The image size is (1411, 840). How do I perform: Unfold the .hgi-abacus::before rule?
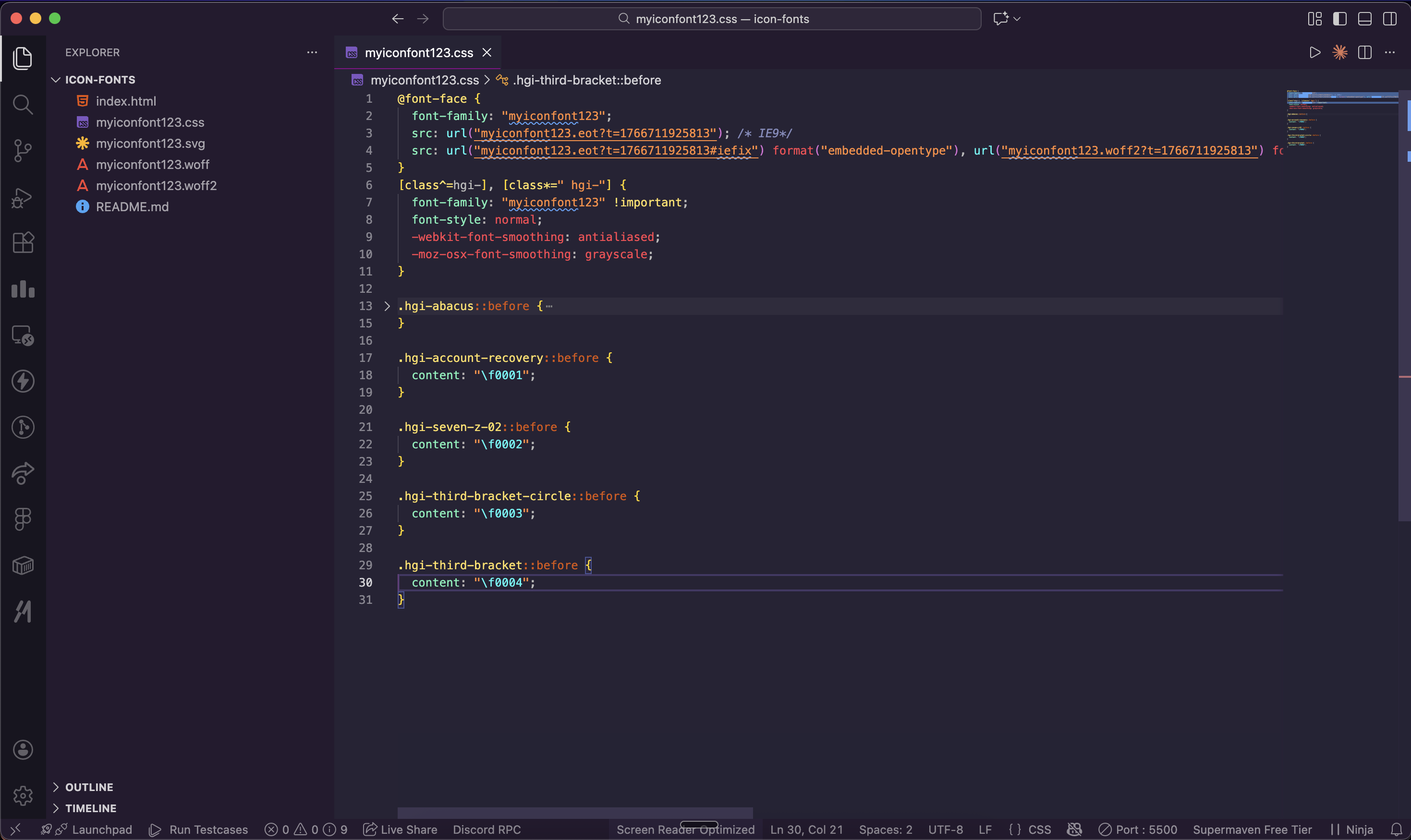point(387,306)
